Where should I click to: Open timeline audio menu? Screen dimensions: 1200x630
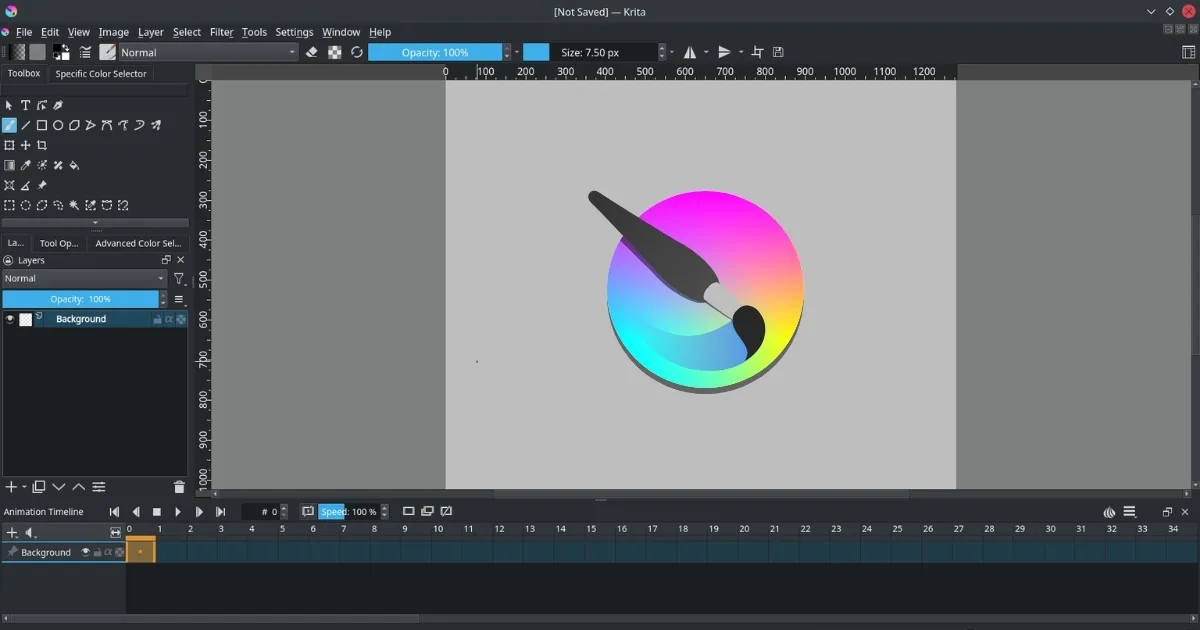point(31,532)
